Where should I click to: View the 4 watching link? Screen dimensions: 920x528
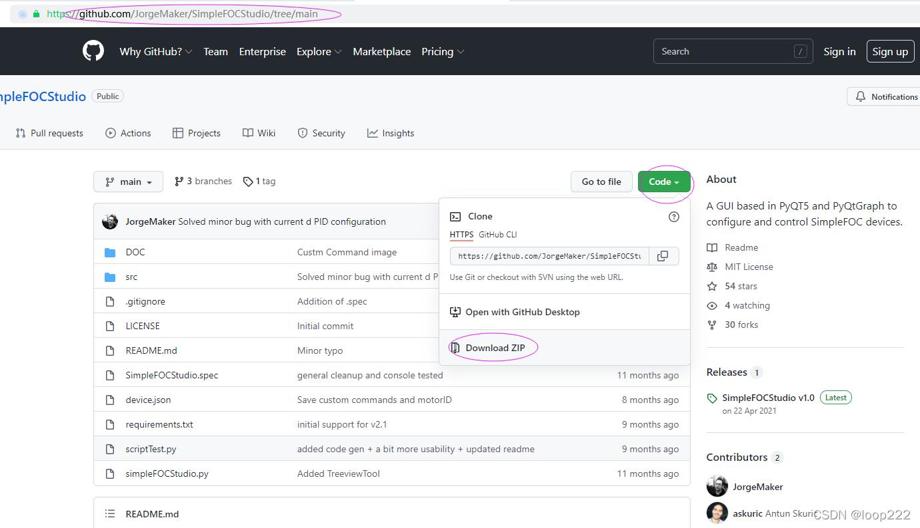[x=738, y=306]
